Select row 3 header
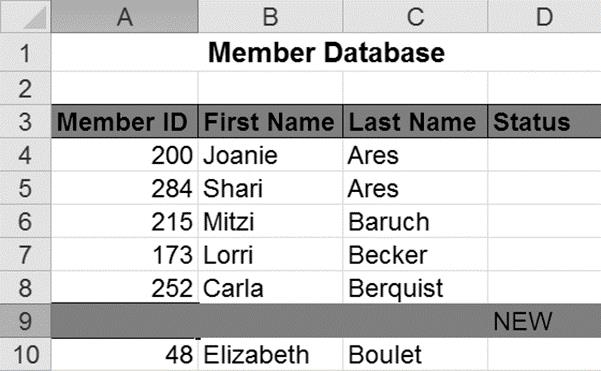Image resolution: width=601 pixels, height=371 pixels. tap(25, 121)
